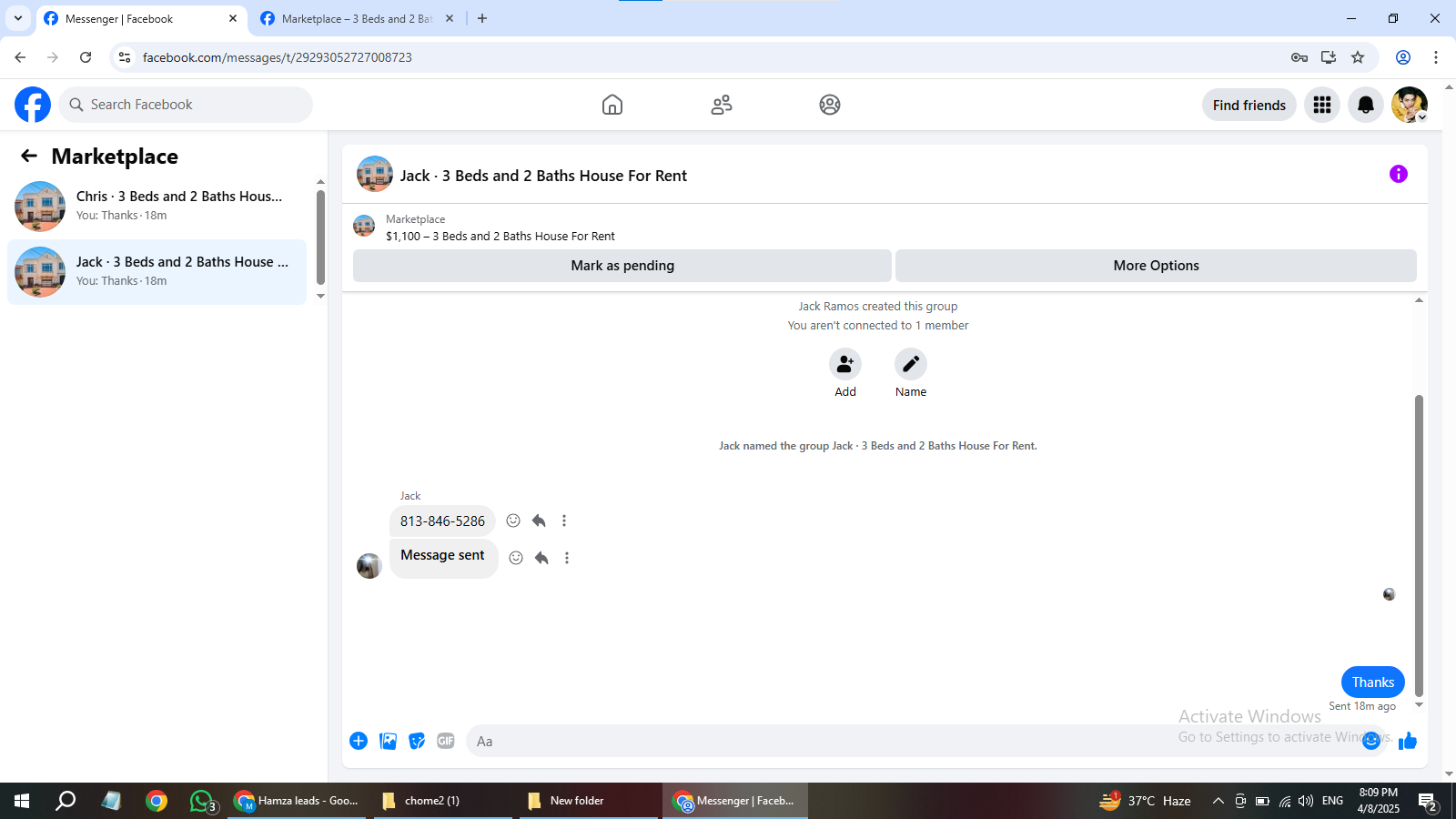
Task: Open the Windows notification center
Action: pyautogui.click(x=1427, y=801)
